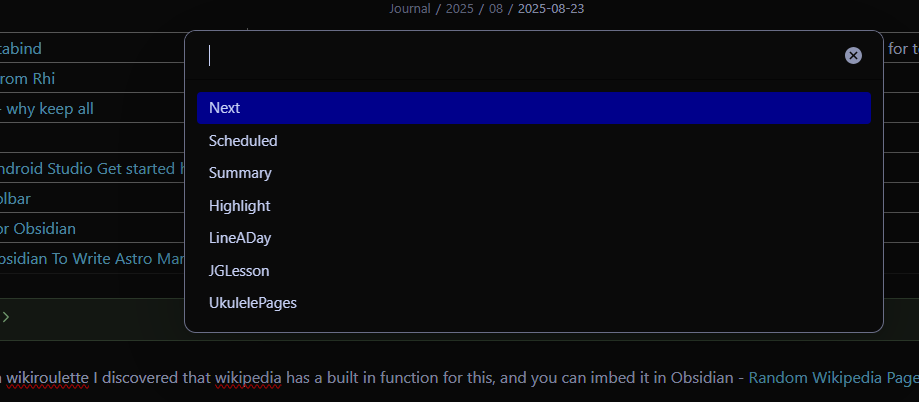This screenshot has height=402, width=919.
Task: Choose the Scheduled option
Action: coord(533,141)
